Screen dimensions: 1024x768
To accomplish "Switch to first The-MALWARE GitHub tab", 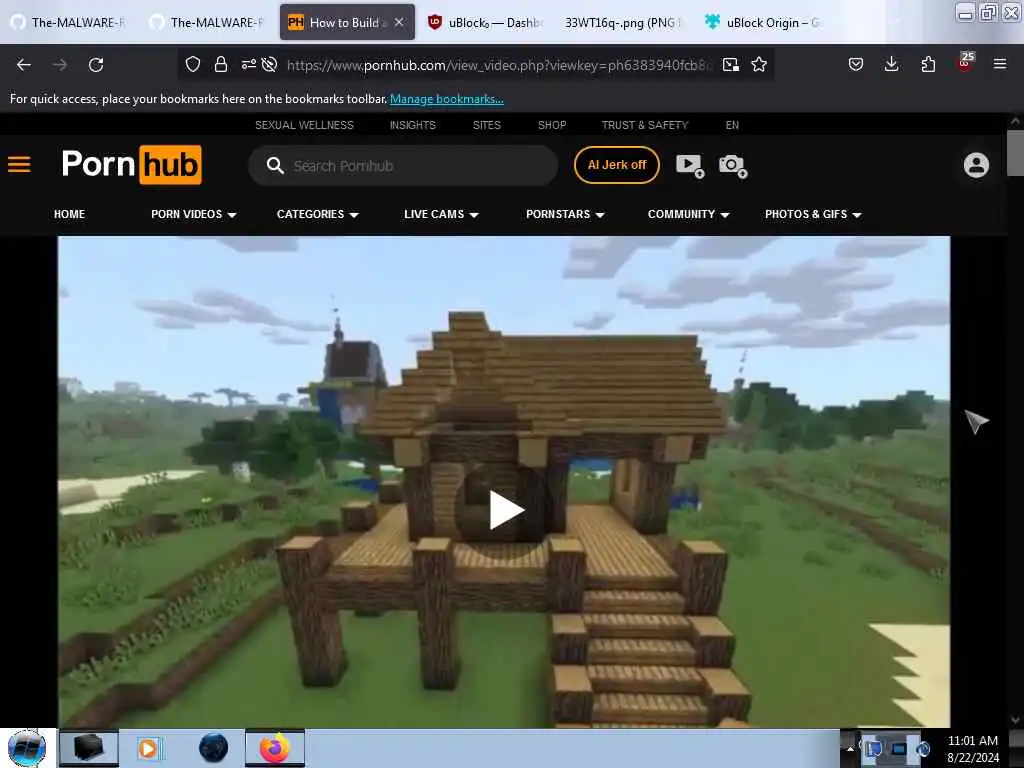I will click(x=70, y=22).
